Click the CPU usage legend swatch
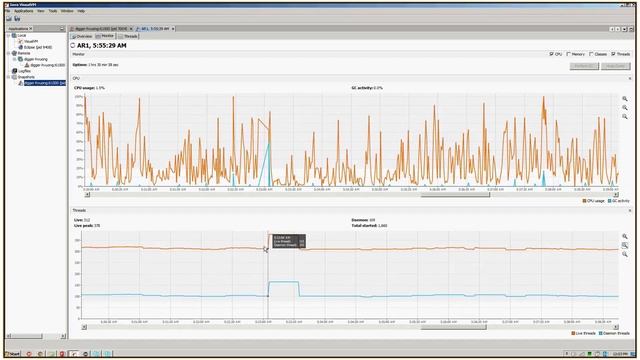This screenshot has width=640, height=360. (x=584, y=201)
